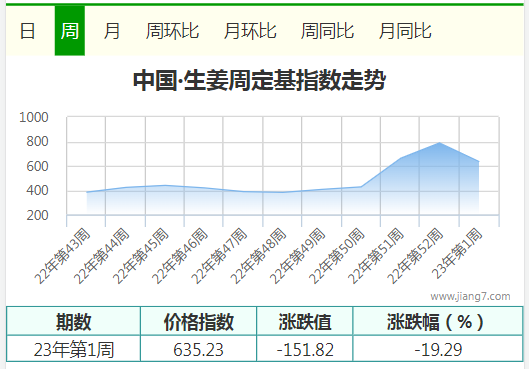
Task: Open the 月同比 comparison tab
Action: [405, 31]
